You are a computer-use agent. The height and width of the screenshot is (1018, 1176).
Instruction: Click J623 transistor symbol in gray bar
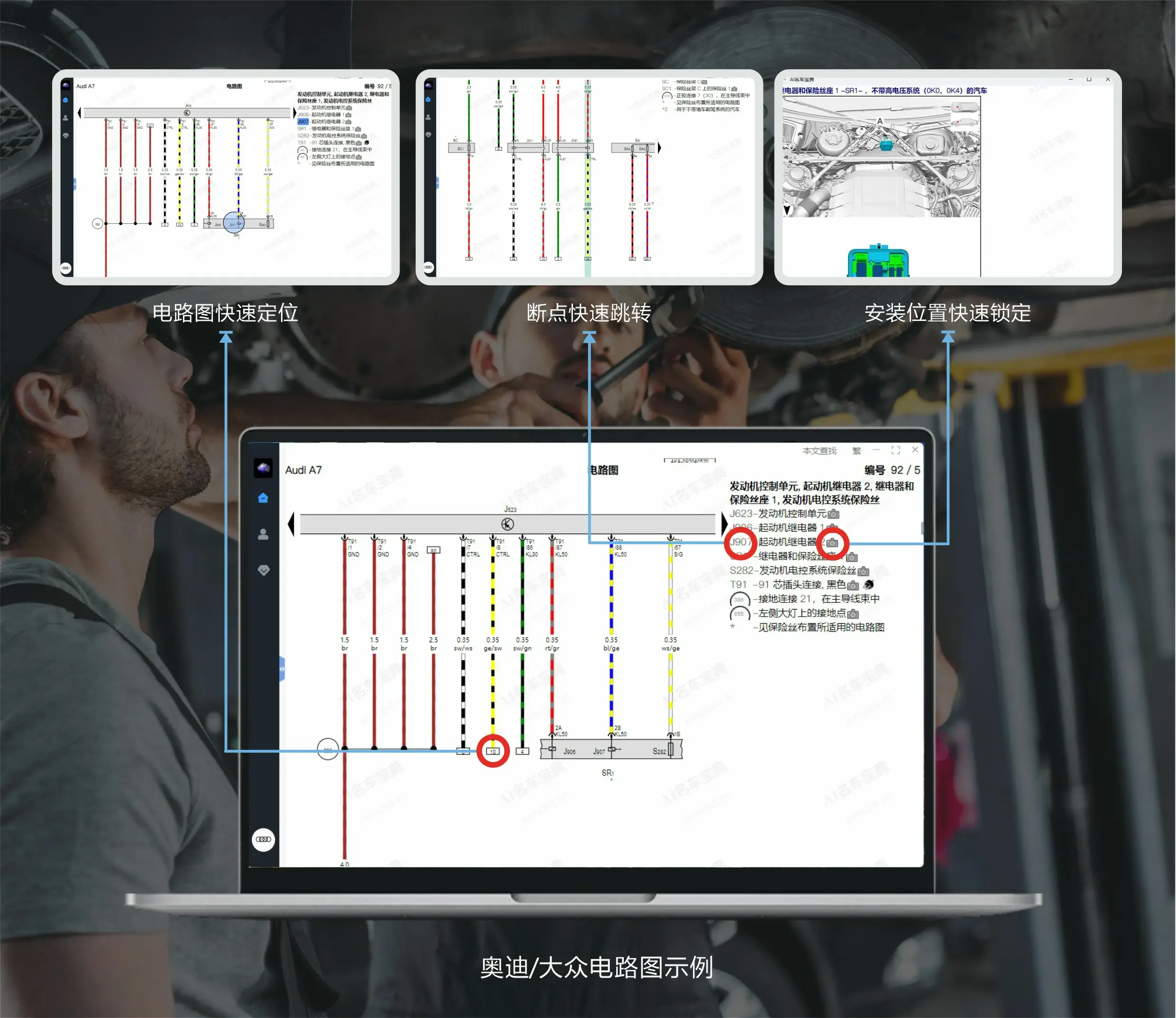[507, 524]
